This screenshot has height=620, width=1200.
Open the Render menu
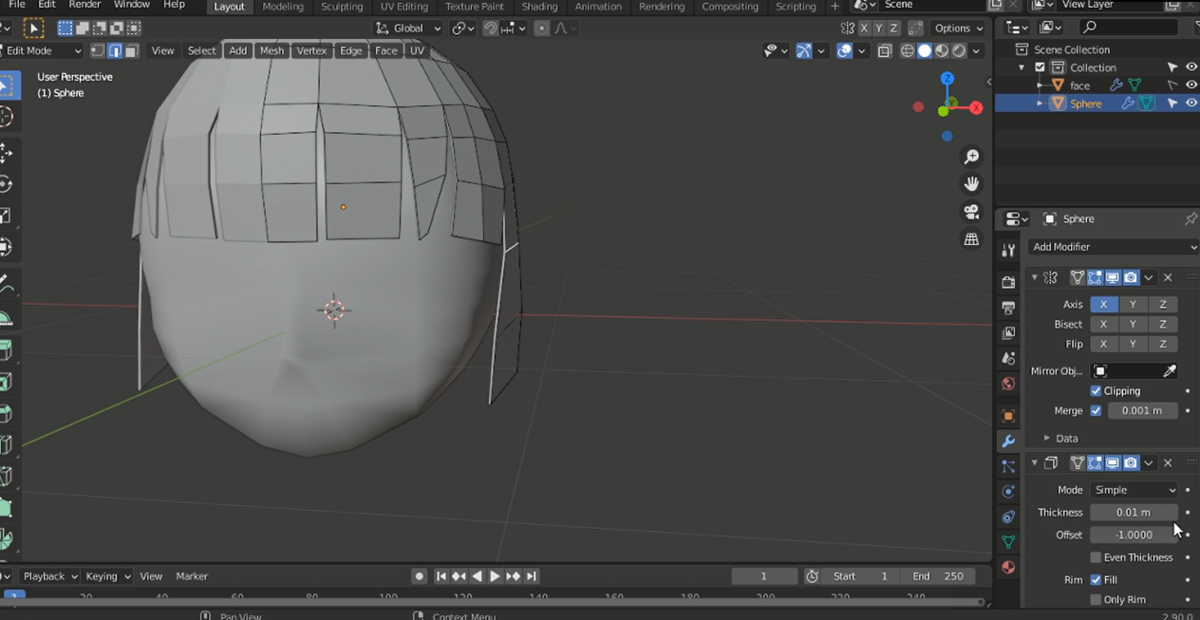(85, 5)
